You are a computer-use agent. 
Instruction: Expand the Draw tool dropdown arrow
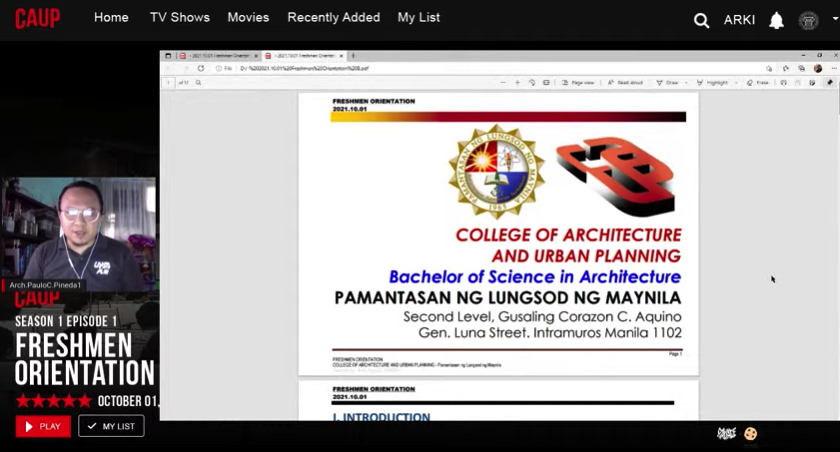686,82
